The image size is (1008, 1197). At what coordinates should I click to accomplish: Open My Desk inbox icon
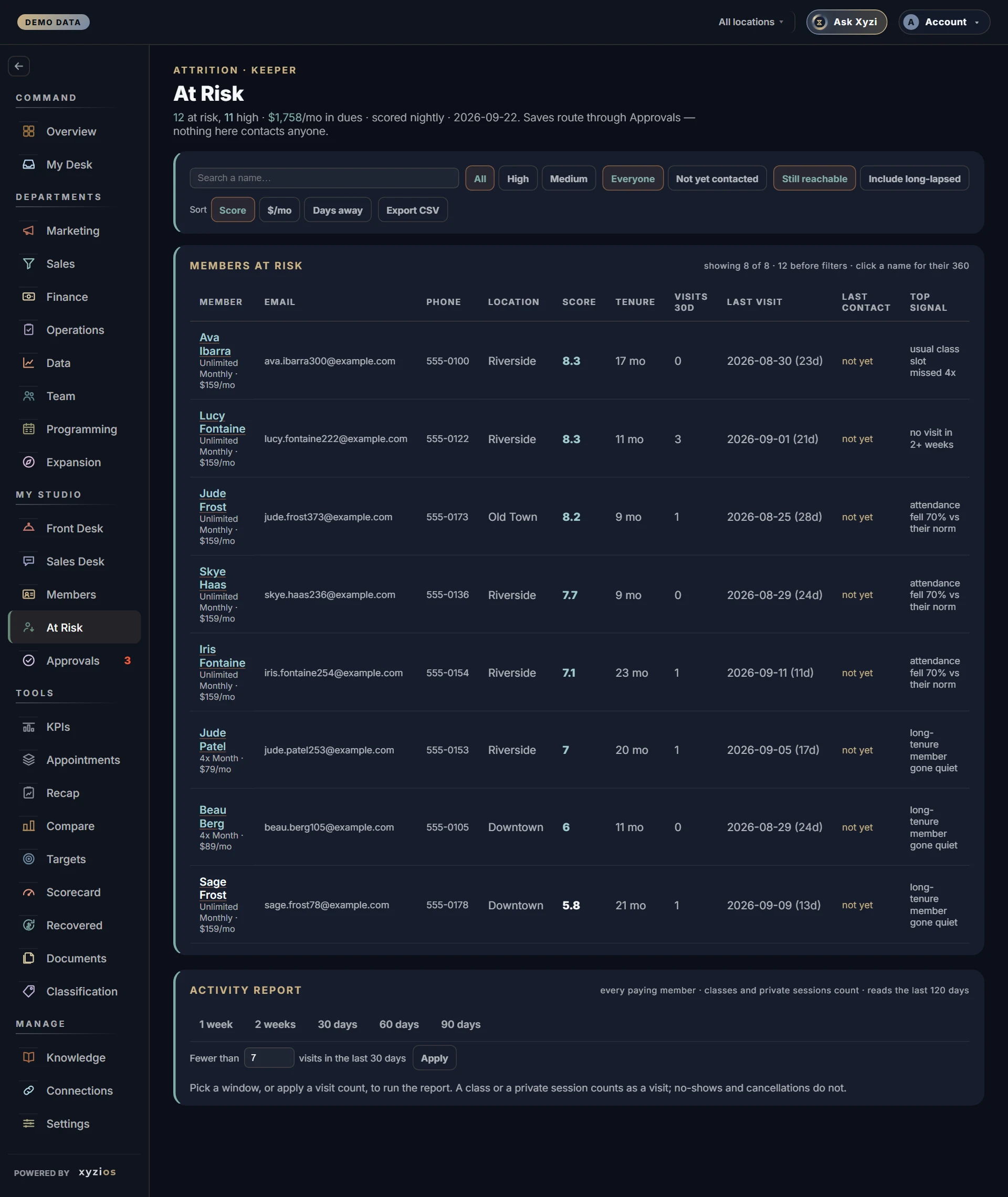point(28,164)
